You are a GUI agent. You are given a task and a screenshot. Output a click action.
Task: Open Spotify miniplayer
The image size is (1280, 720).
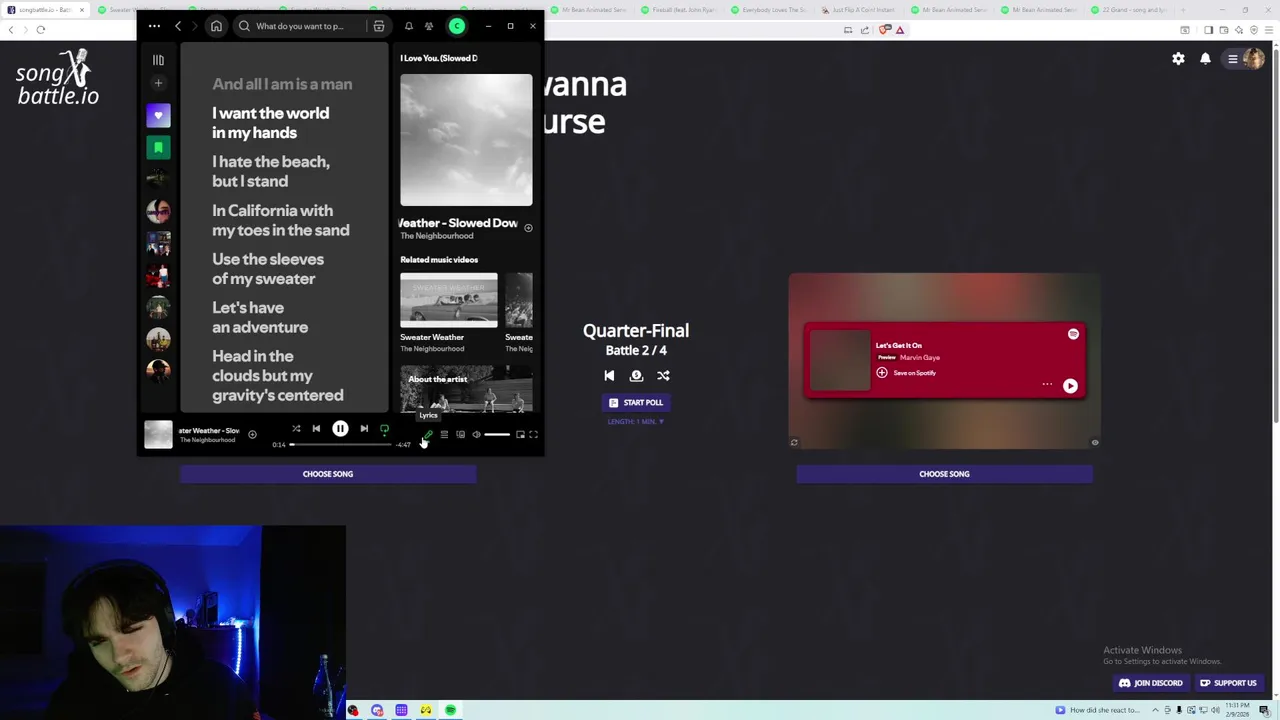coord(520,435)
